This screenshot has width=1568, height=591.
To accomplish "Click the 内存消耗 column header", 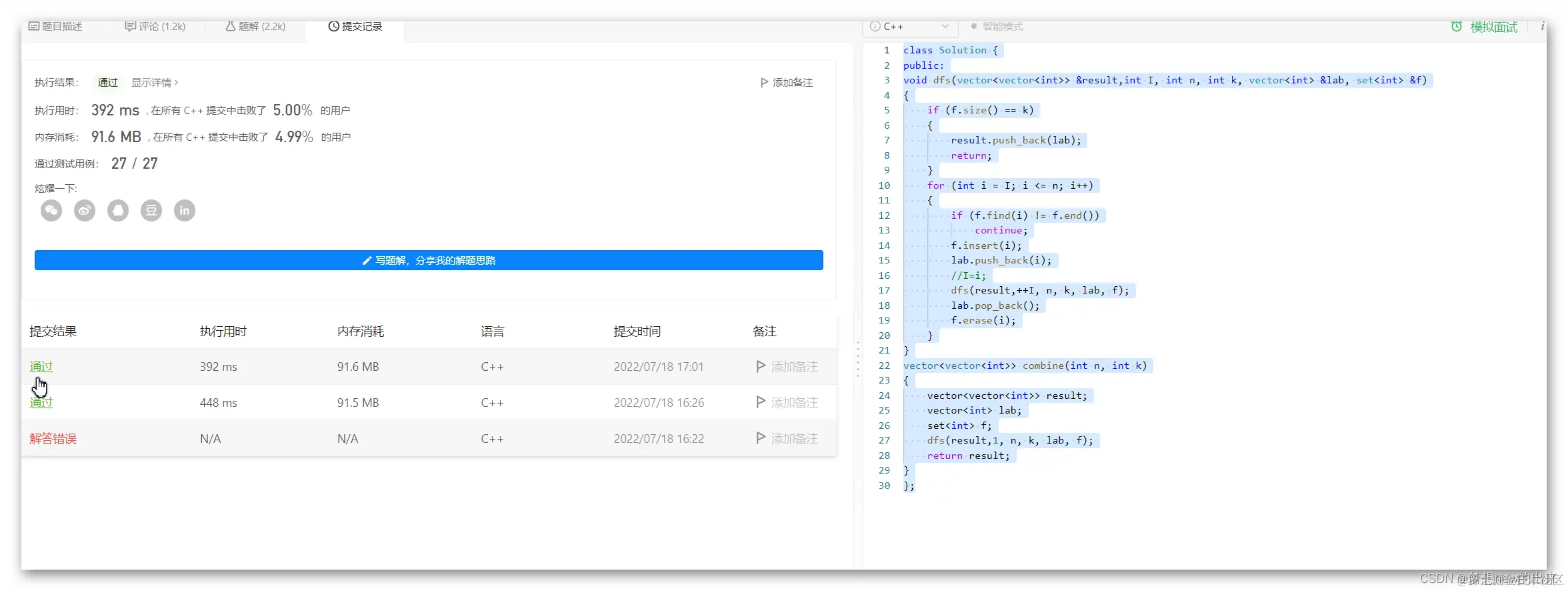I will point(361,332).
